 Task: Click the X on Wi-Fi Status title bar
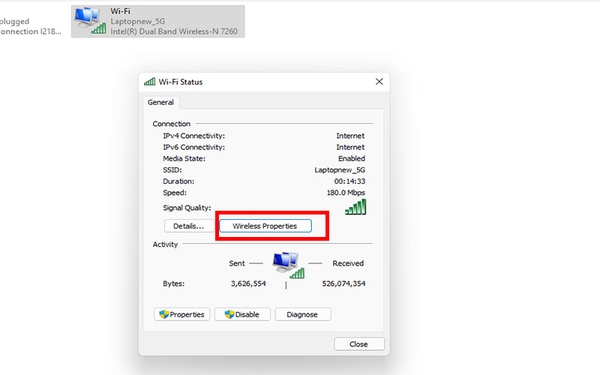tap(379, 82)
